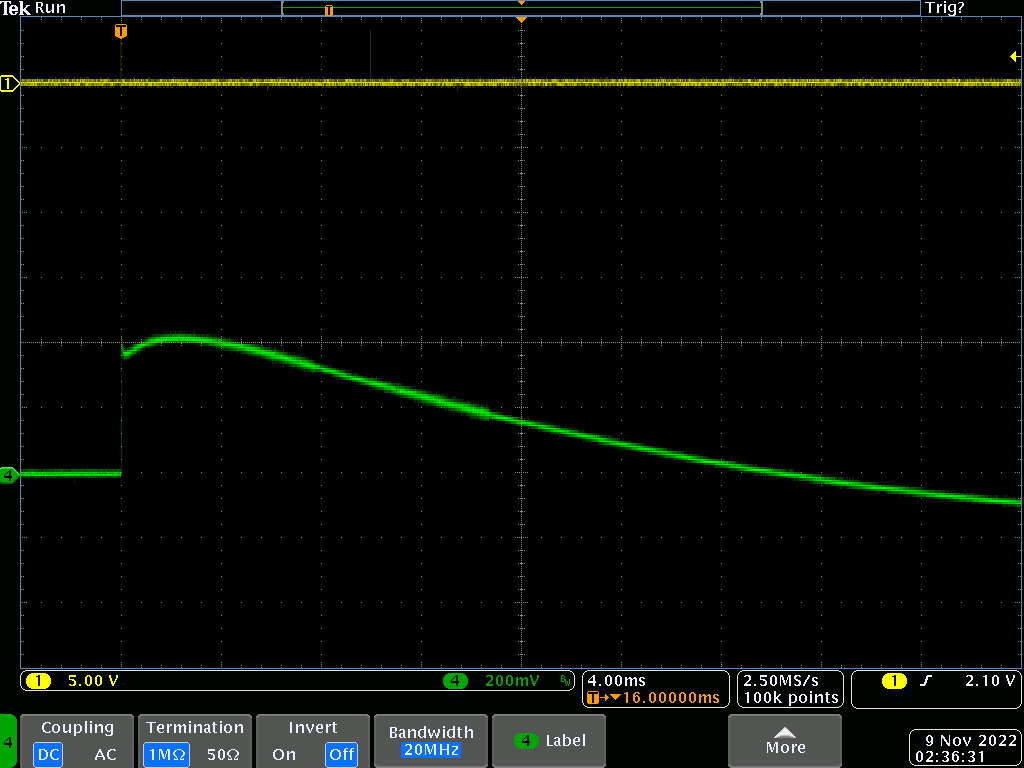Switch termination to 50Ω

pos(221,755)
